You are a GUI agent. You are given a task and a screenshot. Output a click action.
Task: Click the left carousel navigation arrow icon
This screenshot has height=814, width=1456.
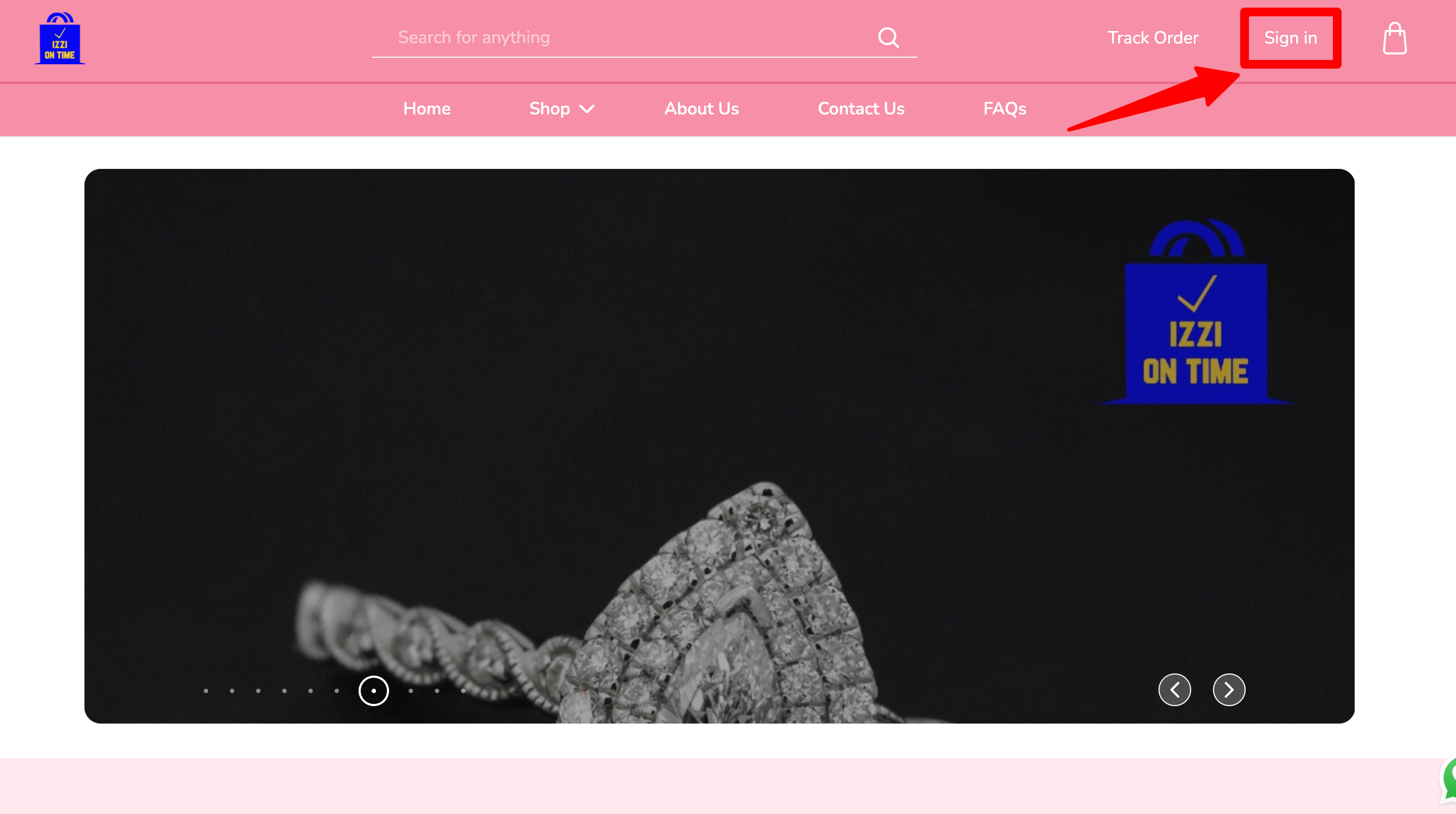1175,689
